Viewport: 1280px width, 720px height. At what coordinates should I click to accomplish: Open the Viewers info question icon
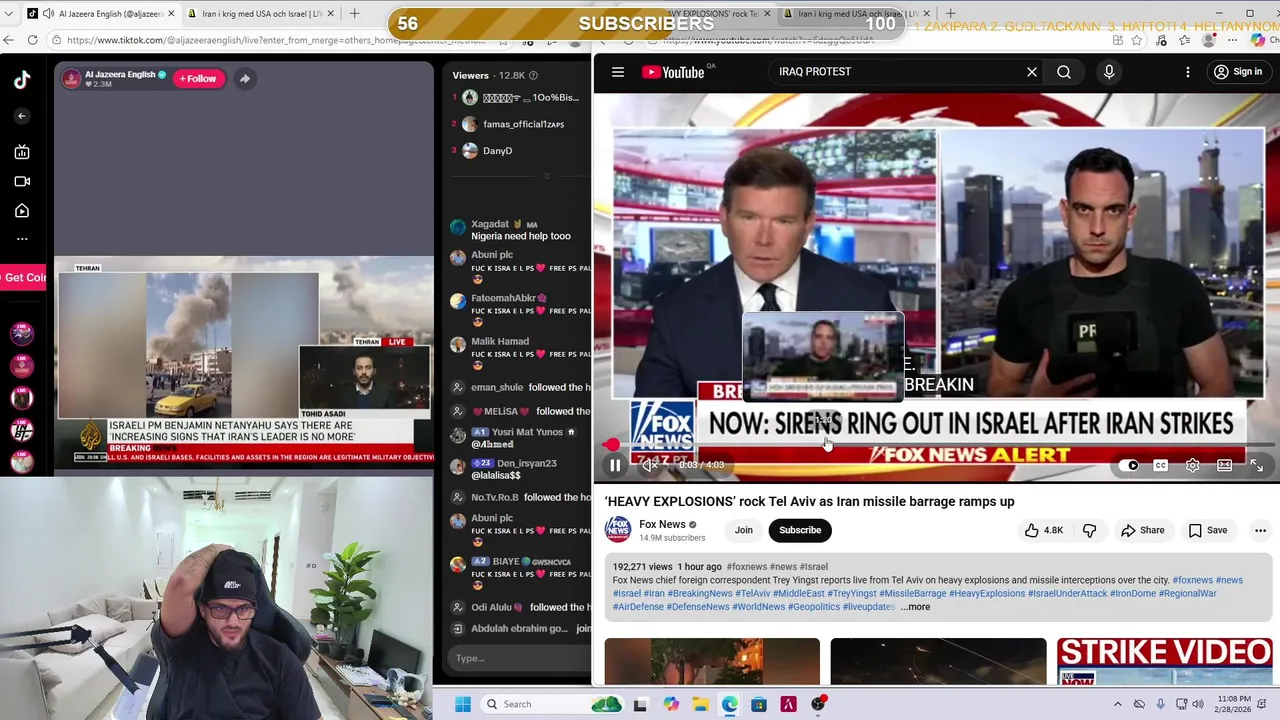(x=533, y=75)
